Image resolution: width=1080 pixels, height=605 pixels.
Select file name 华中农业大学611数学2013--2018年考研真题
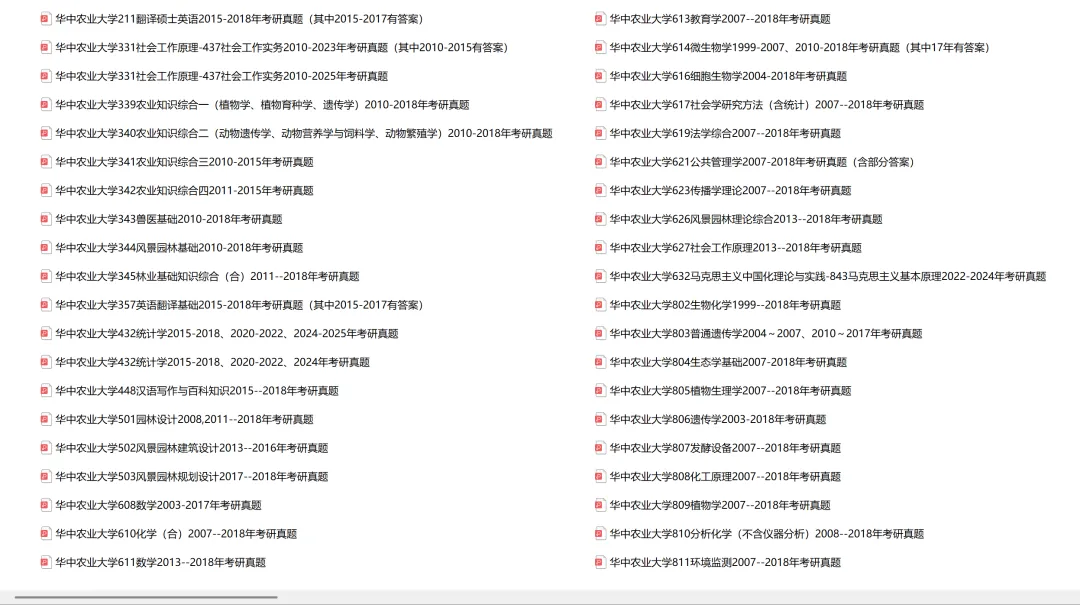(160, 562)
